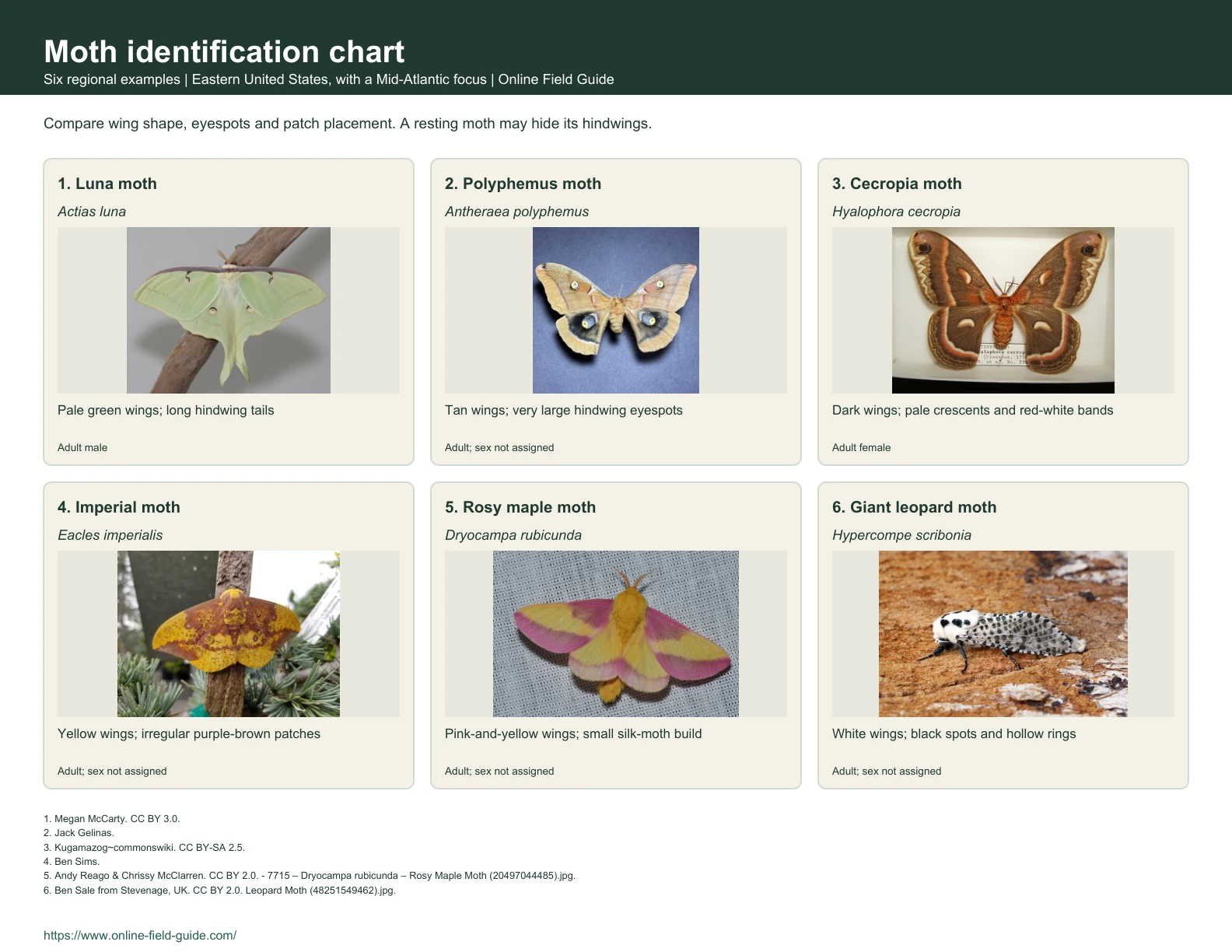
Task: Click the 'Moth identification chart' title
Action: click(224, 51)
